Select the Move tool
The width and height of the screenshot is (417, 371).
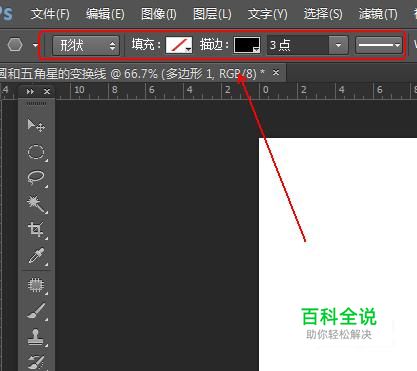click(36, 126)
